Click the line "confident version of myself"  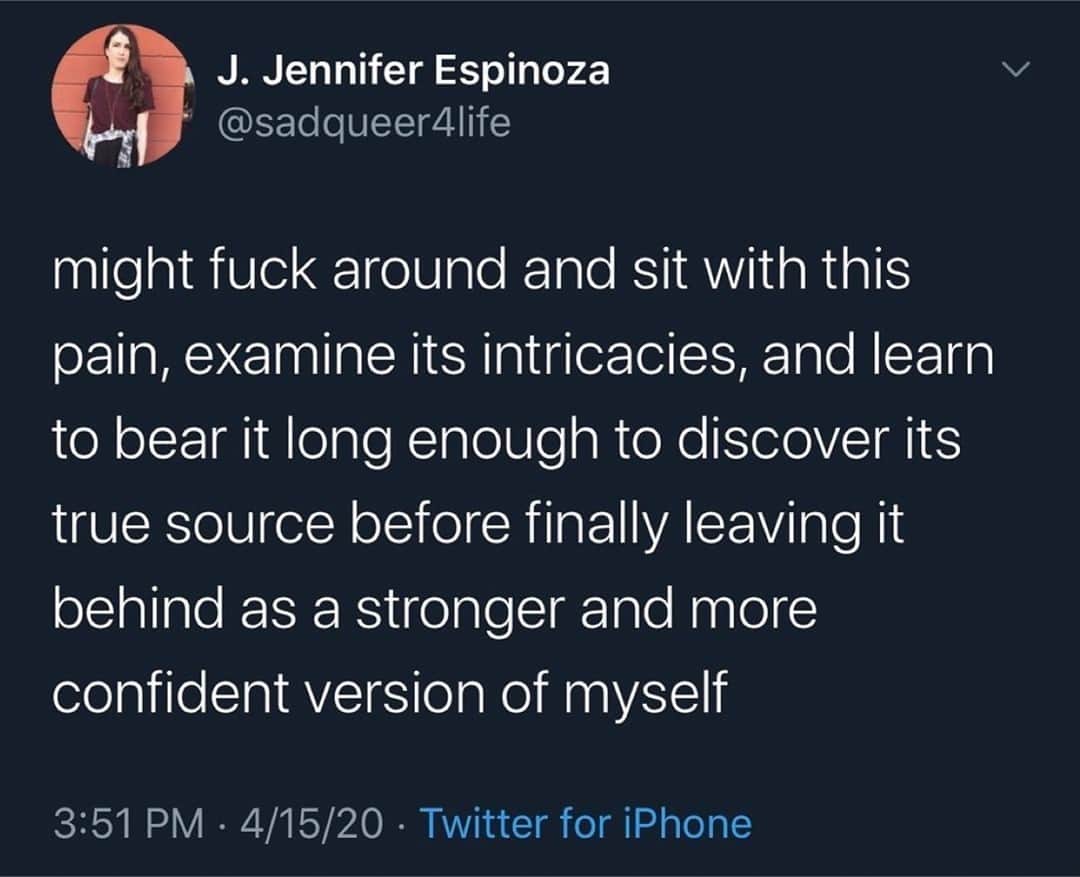point(390,694)
